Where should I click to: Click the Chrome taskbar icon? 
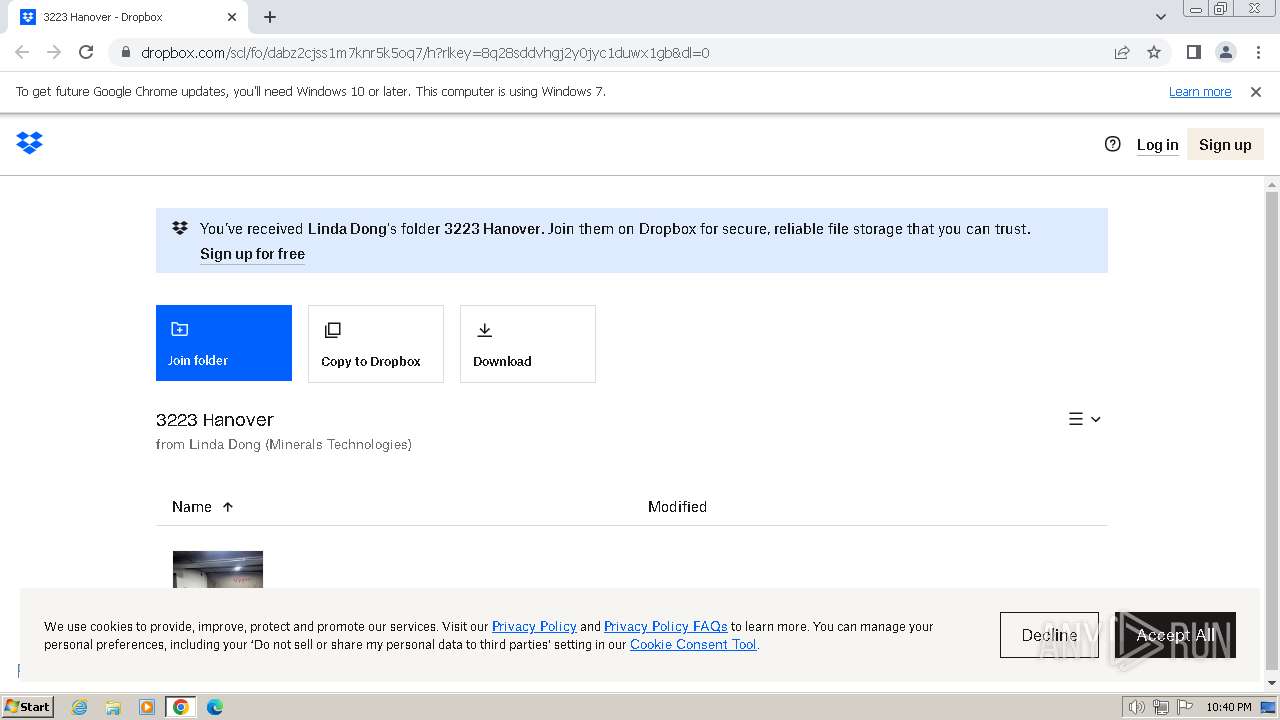point(181,707)
